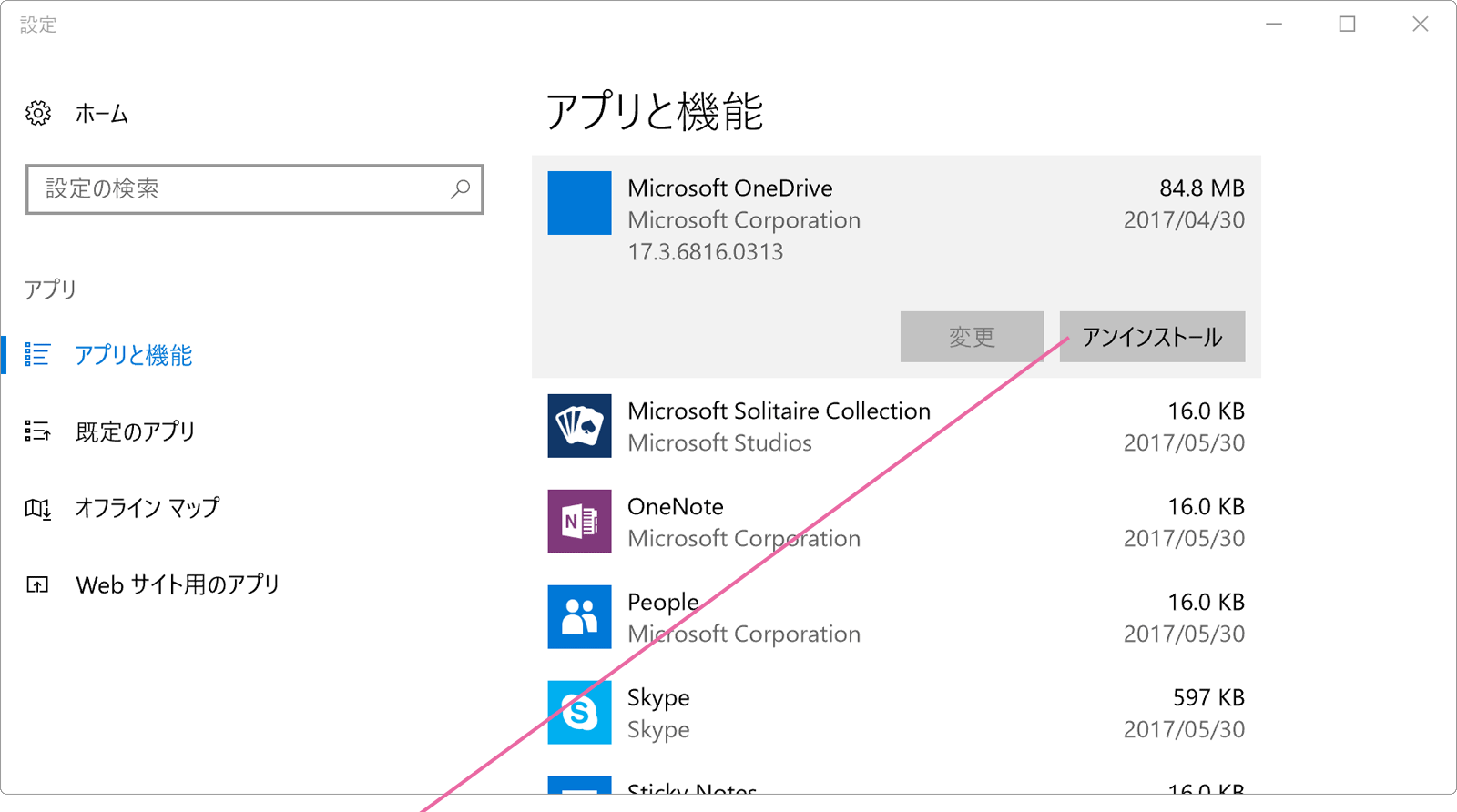Open 既定のアプリ settings page

135,431
